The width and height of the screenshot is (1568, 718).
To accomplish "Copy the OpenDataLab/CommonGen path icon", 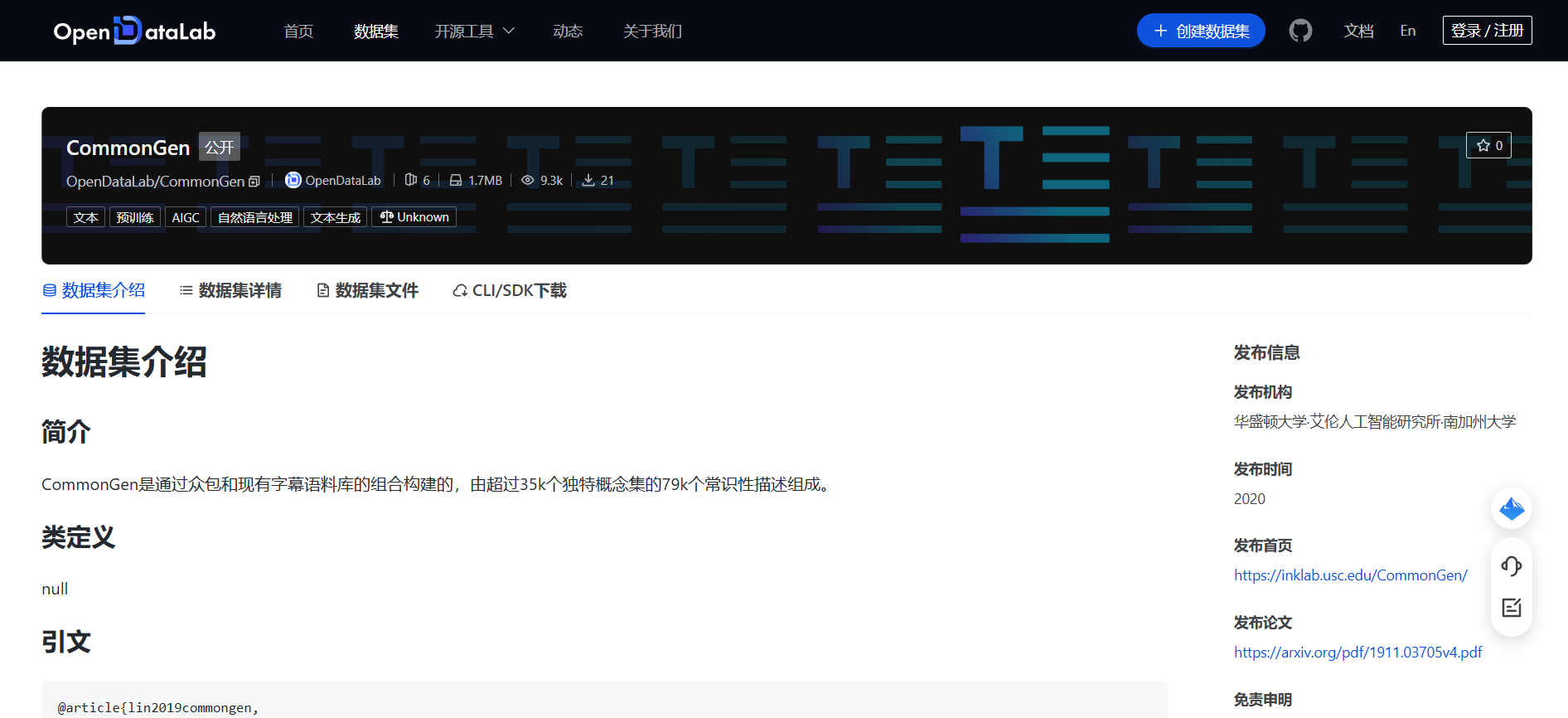I will (254, 182).
